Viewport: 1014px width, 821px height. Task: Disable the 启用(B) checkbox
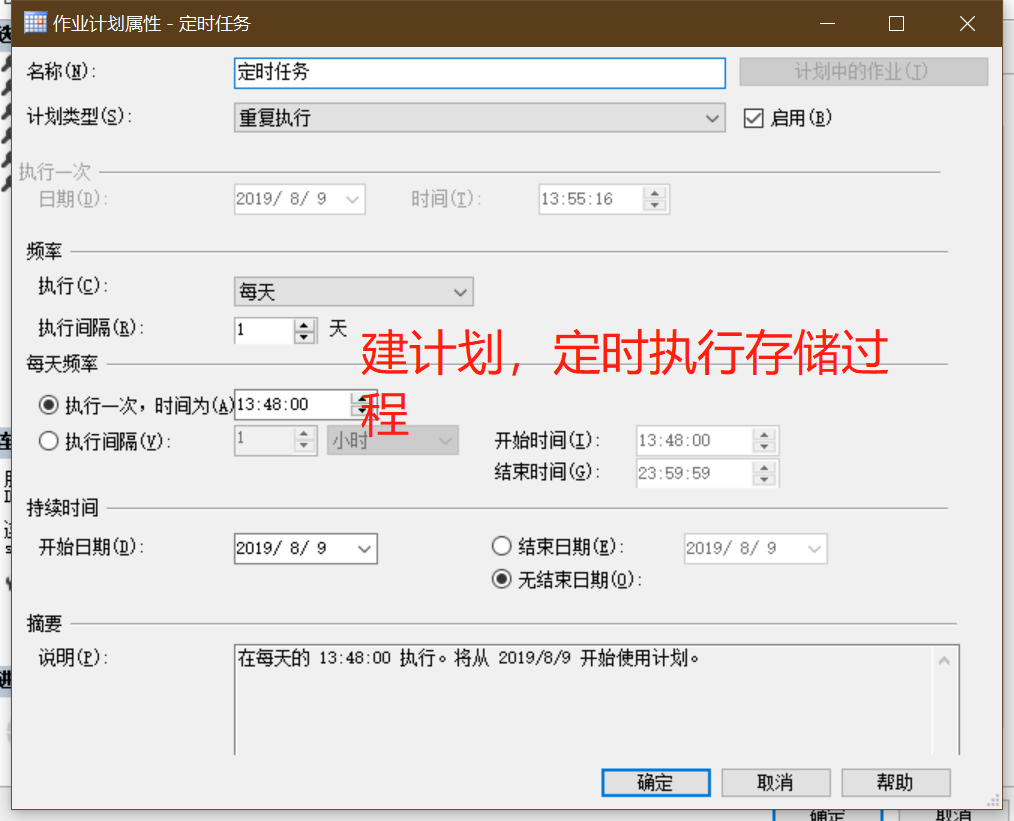[754, 117]
